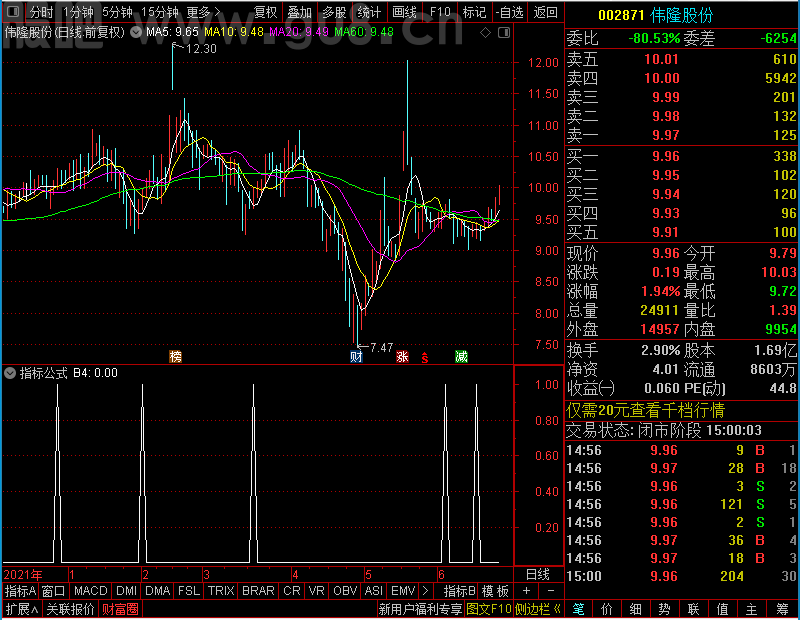
Task: Click 返回 to go back
Action: point(545,12)
